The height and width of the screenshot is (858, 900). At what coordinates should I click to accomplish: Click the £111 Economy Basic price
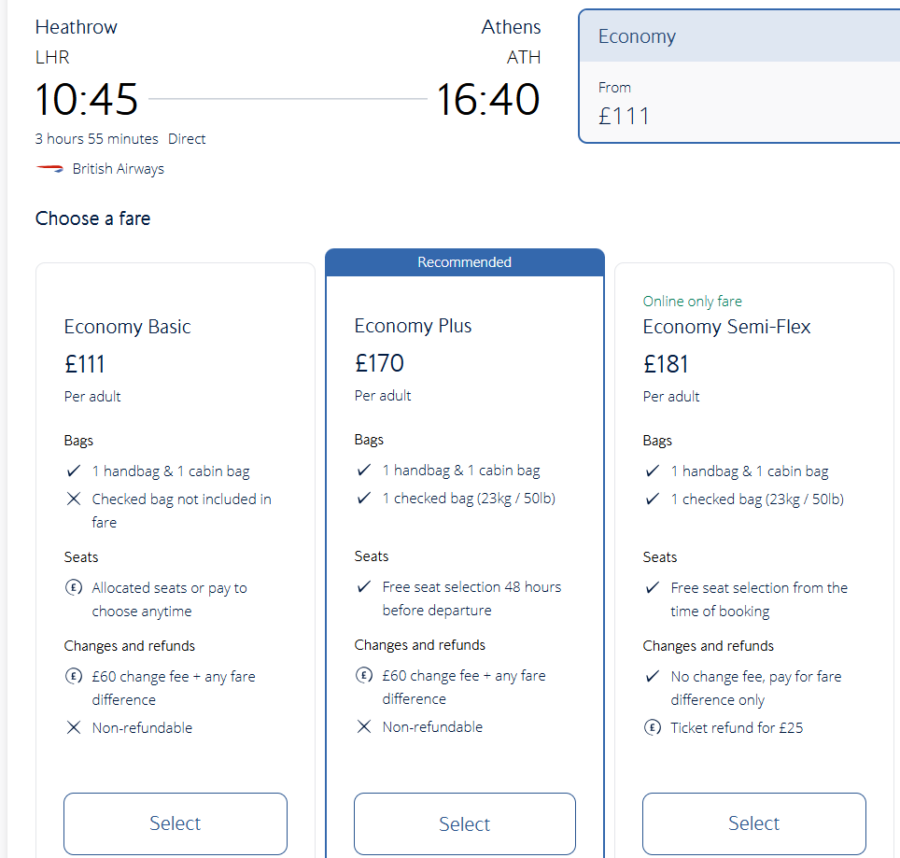pyautogui.click(x=85, y=363)
